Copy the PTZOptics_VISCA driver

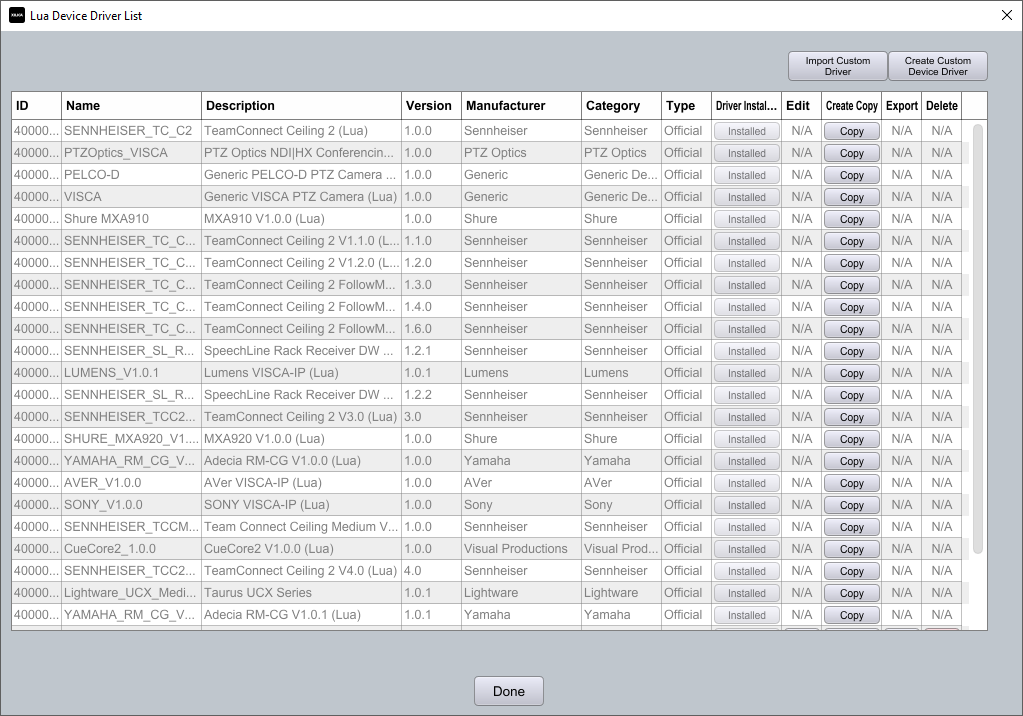click(x=851, y=153)
